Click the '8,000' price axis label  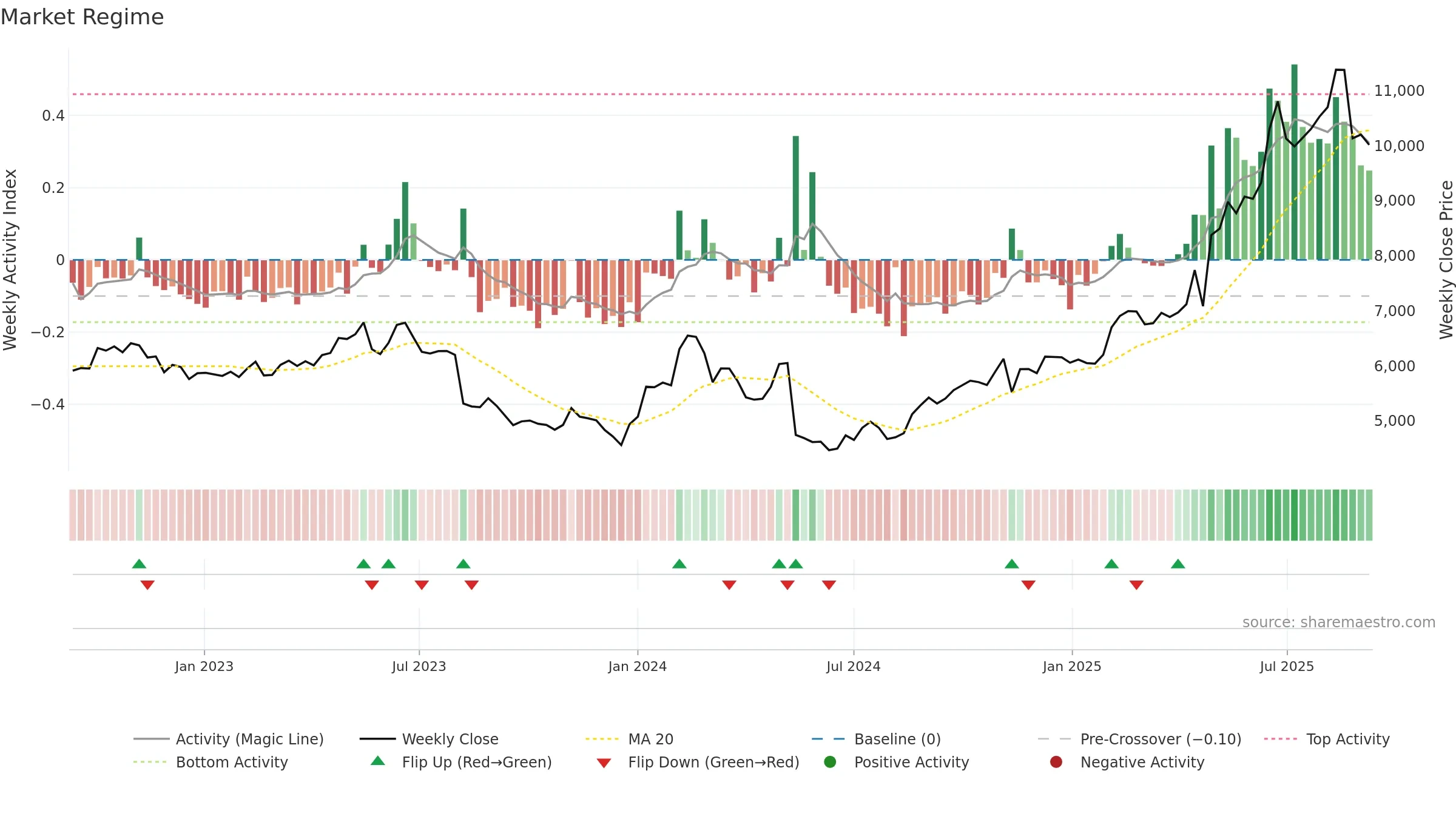point(1394,255)
